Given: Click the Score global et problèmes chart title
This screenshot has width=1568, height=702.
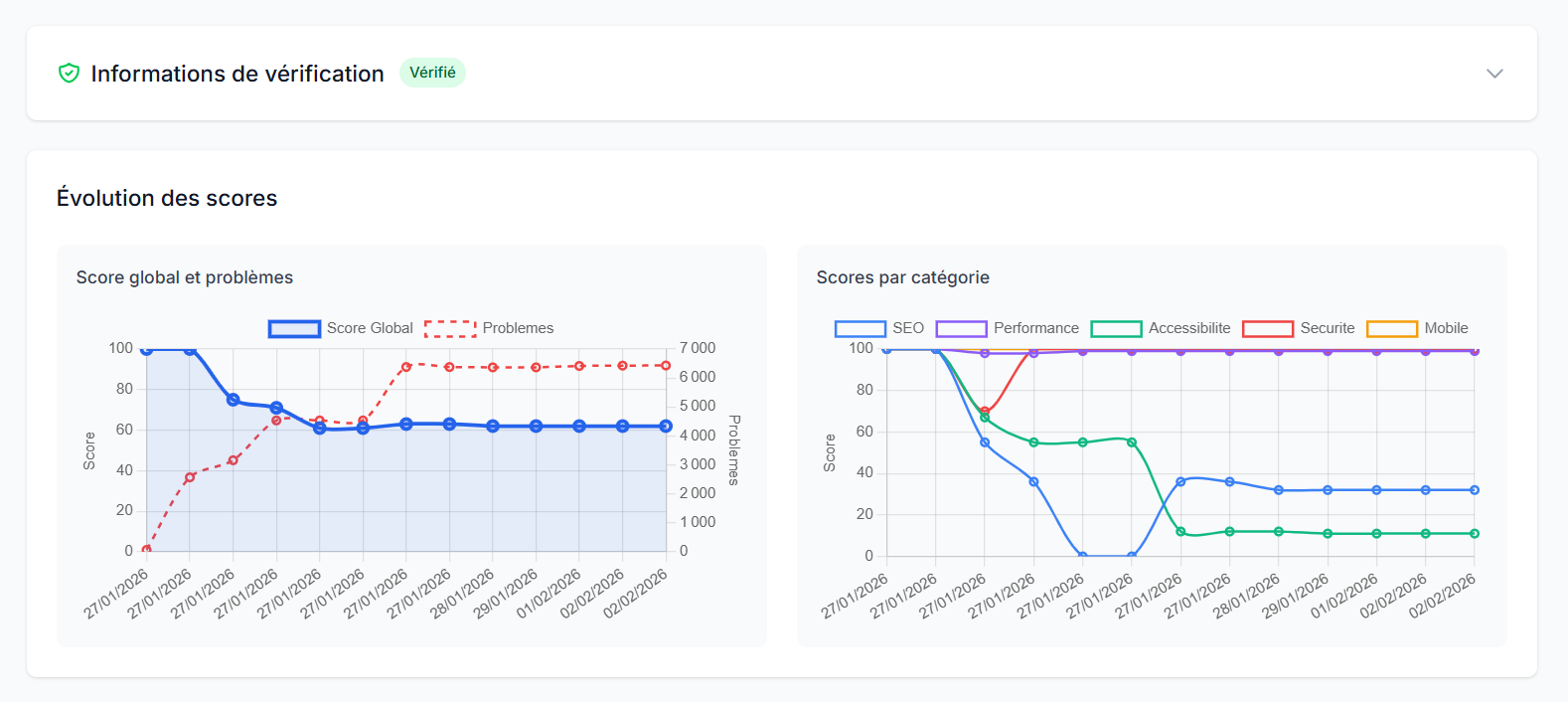Looking at the screenshot, I should [x=185, y=277].
